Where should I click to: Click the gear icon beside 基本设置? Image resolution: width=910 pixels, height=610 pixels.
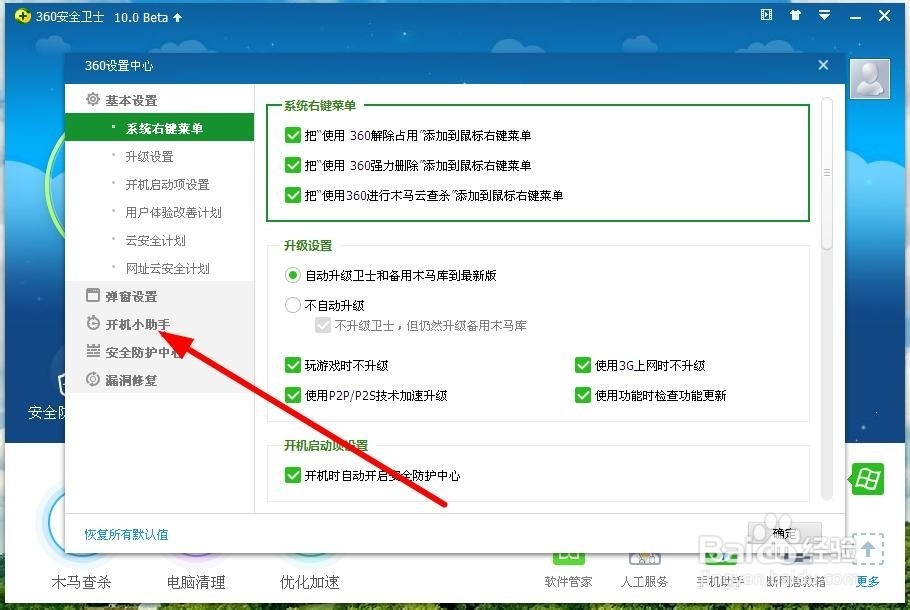tap(93, 99)
